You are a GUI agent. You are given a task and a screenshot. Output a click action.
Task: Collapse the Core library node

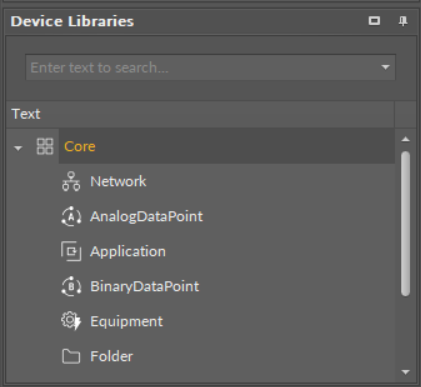coord(18,148)
